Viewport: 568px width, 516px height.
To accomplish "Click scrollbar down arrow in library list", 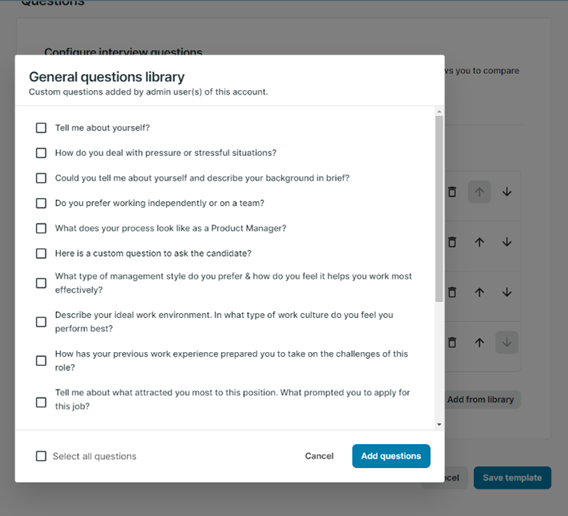I will (x=439, y=424).
